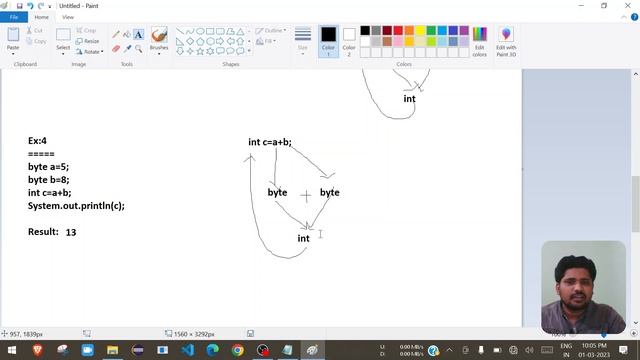Activate Color 1 foreground selector

click(x=328, y=41)
